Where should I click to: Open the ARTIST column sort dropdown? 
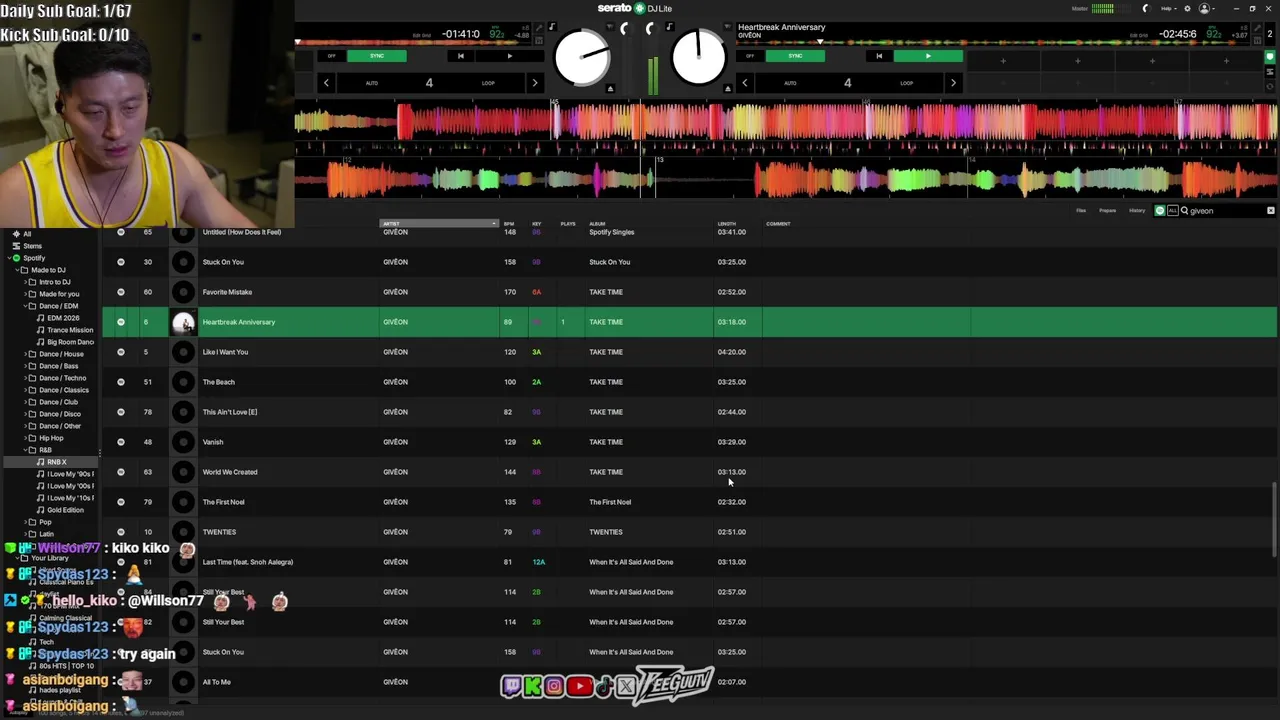point(494,223)
